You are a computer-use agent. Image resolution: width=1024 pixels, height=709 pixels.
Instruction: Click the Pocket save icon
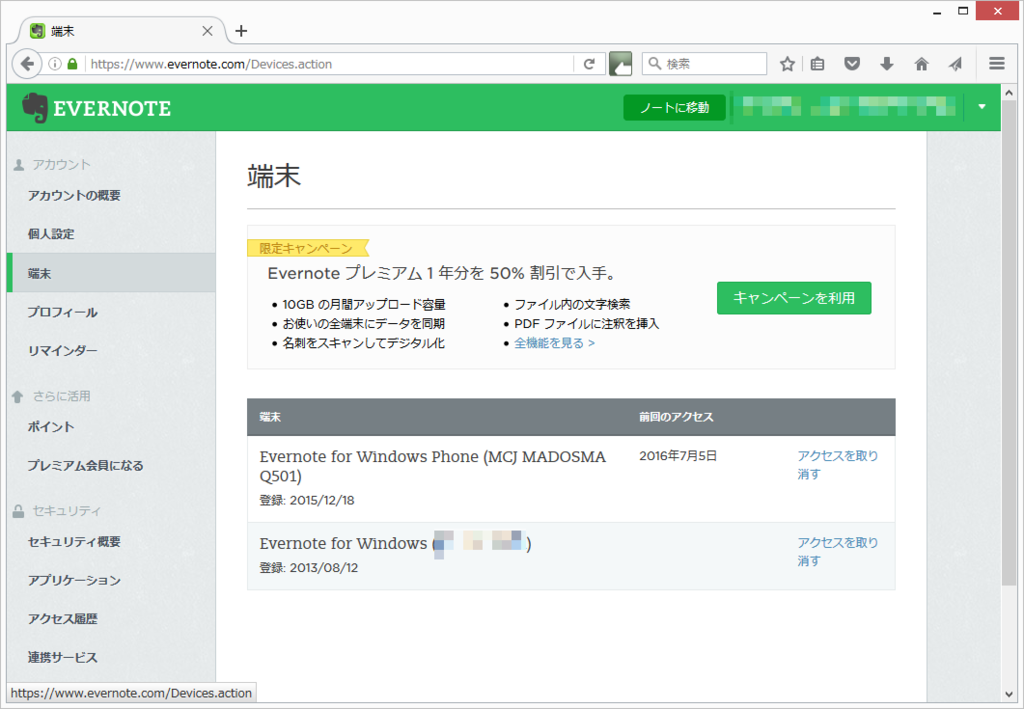pyautogui.click(x=852, y=64)
